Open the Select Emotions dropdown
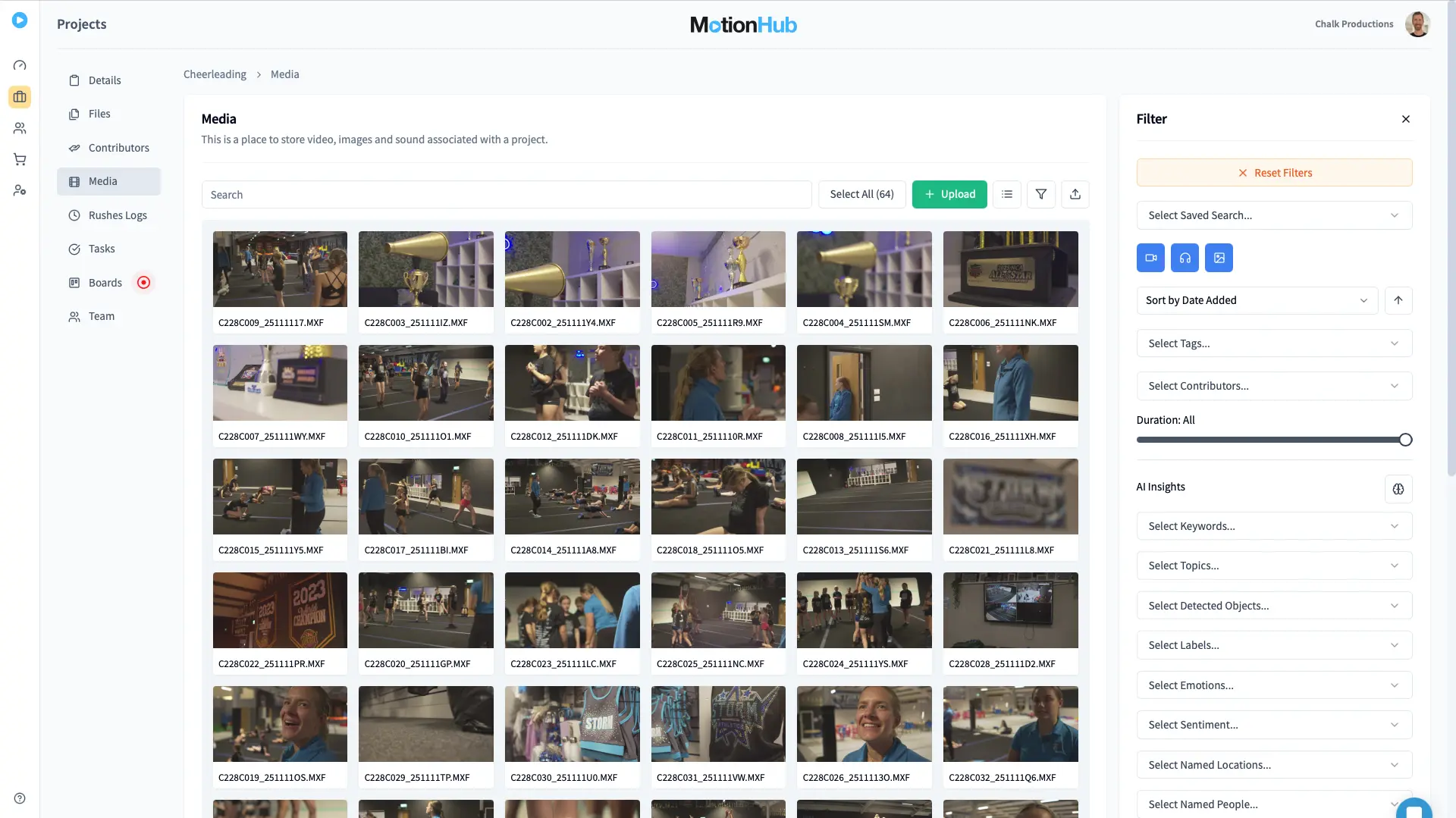Viewport: 1456px width, 818px height. [1273, 685]
